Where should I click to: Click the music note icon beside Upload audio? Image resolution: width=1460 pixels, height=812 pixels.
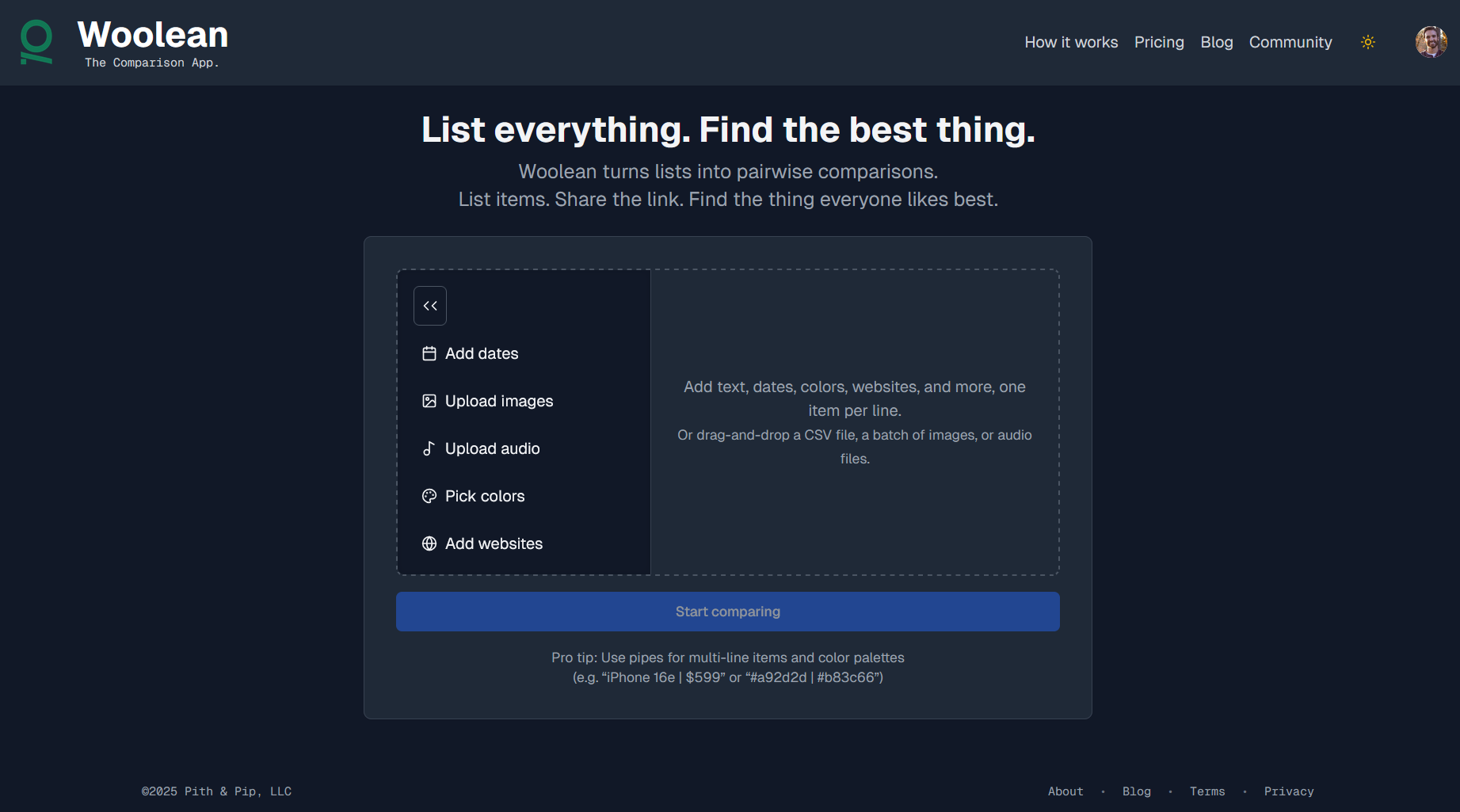point(429,448)
